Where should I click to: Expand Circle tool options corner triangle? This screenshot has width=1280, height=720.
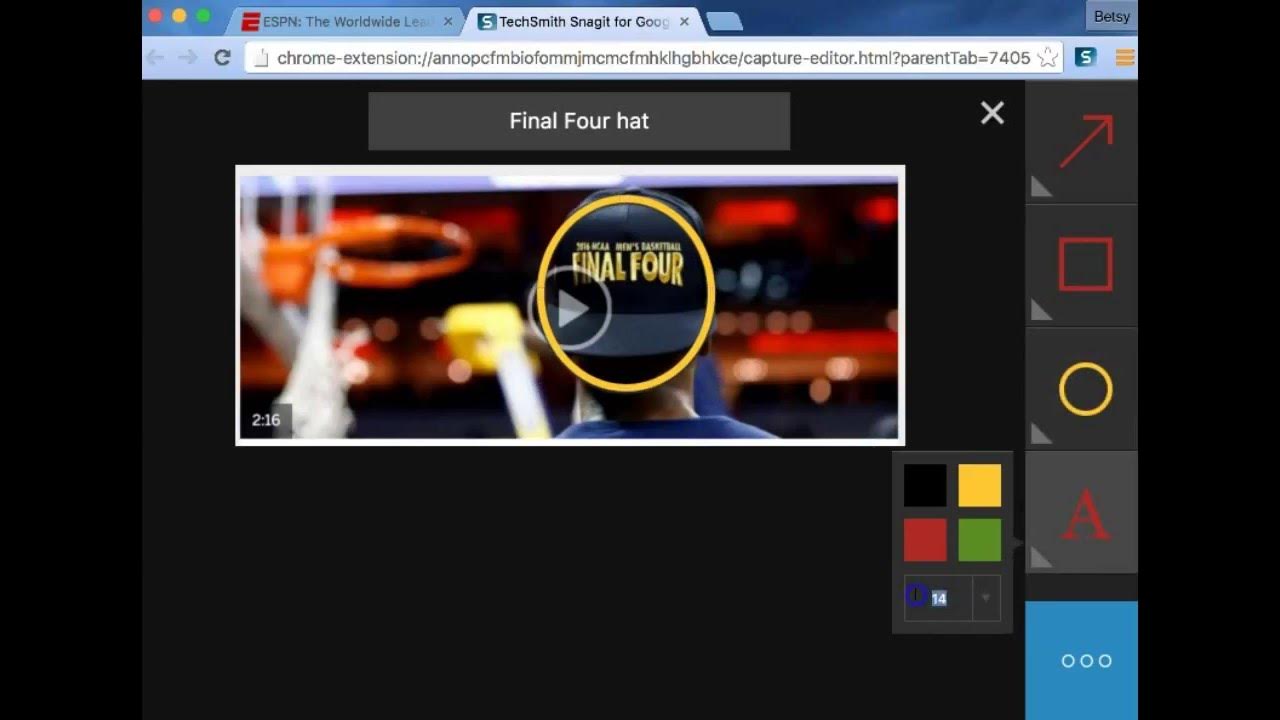point(1040,433)
